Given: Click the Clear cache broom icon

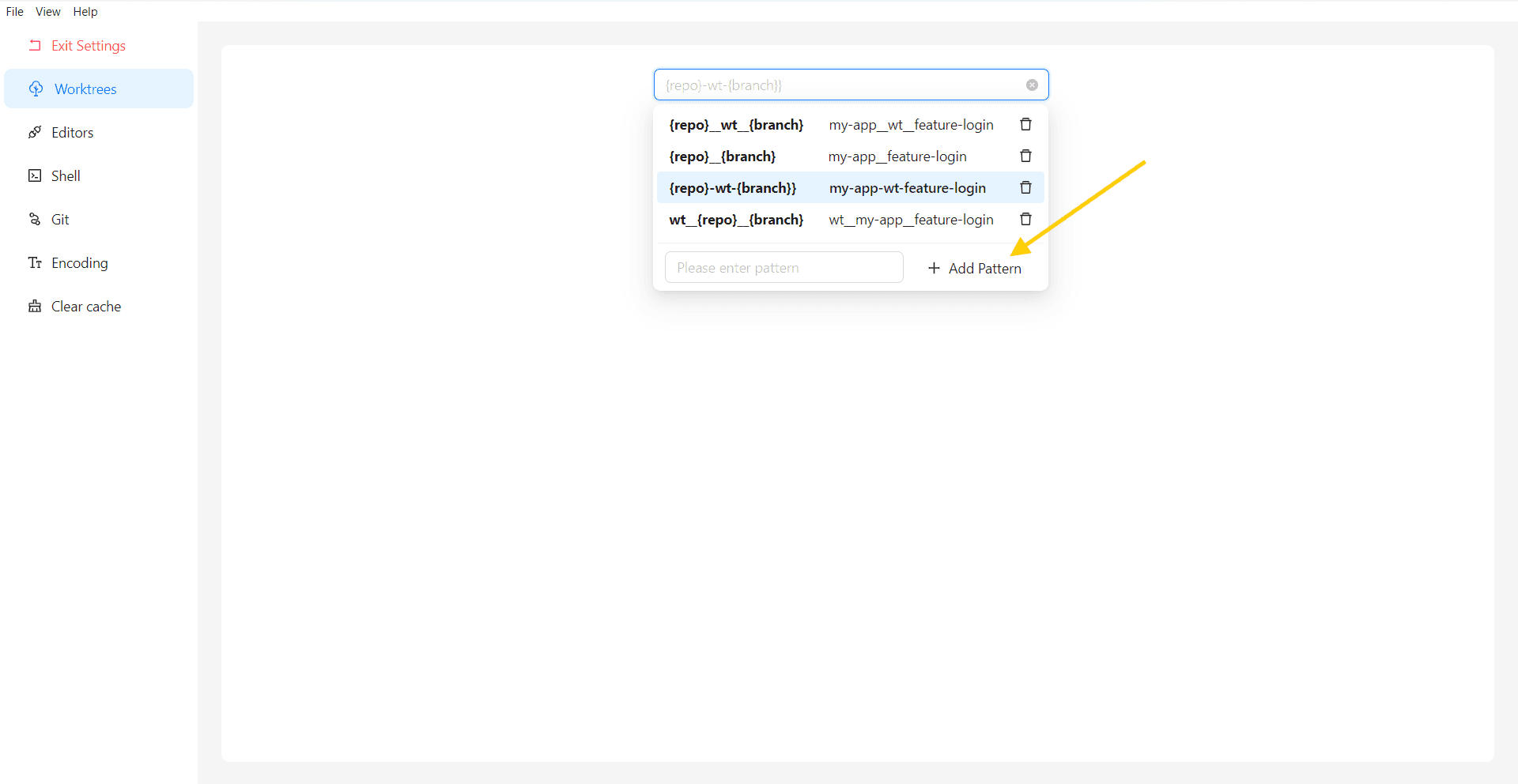Looking at the screenshot, I should point(35,306).
